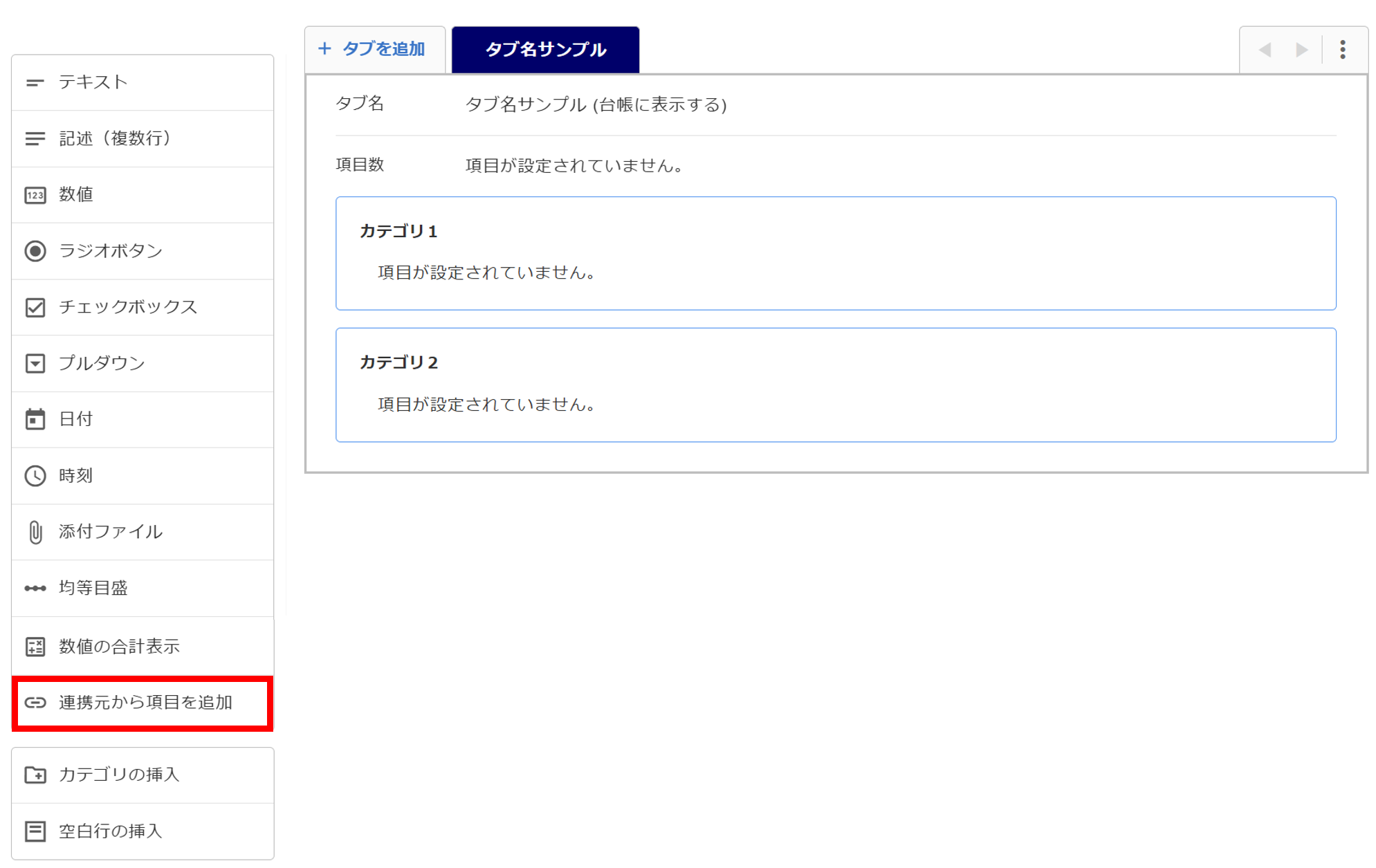Move tab right with the right arrow
Image resolution: width=1376 pixels, height=868 pixels.
(x=1302, y=50)
